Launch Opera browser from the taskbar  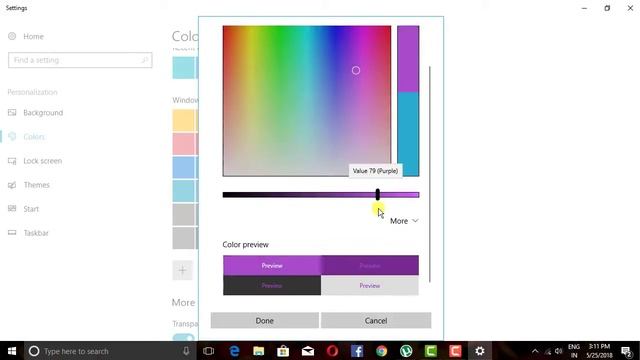coord(332,351)
